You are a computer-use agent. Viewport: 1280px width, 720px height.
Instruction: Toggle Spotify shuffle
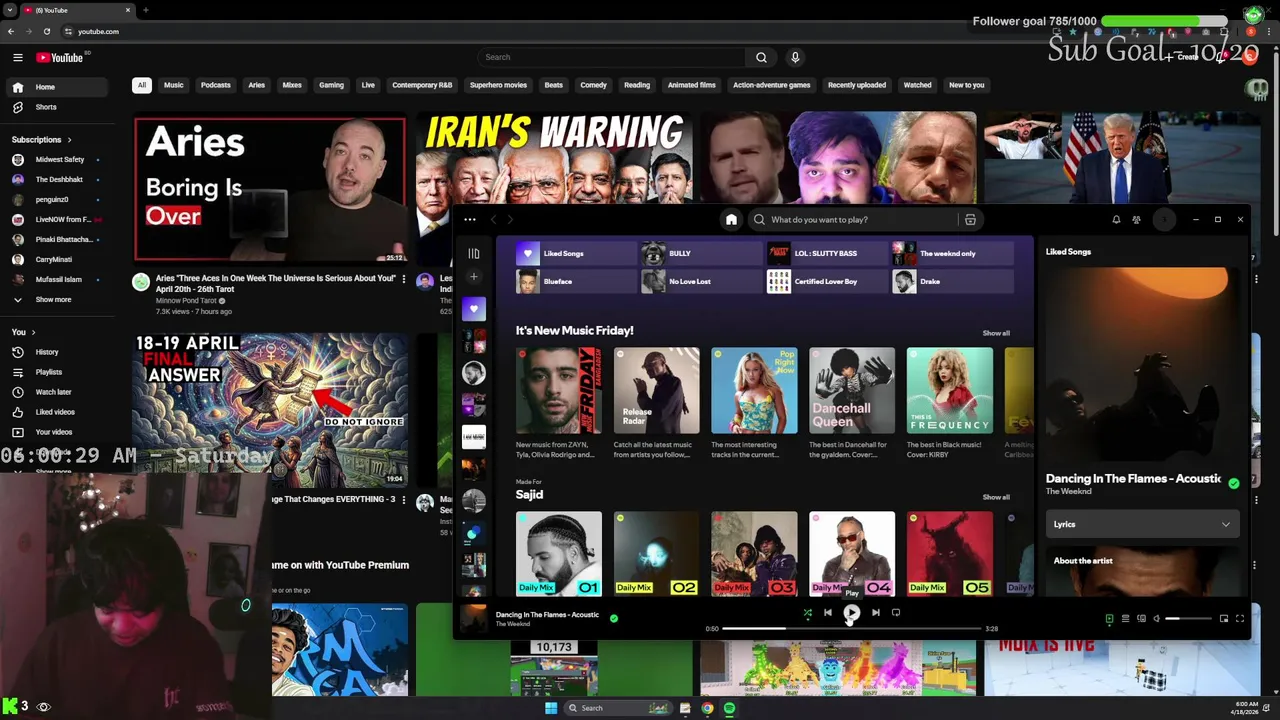coord(807,613)
